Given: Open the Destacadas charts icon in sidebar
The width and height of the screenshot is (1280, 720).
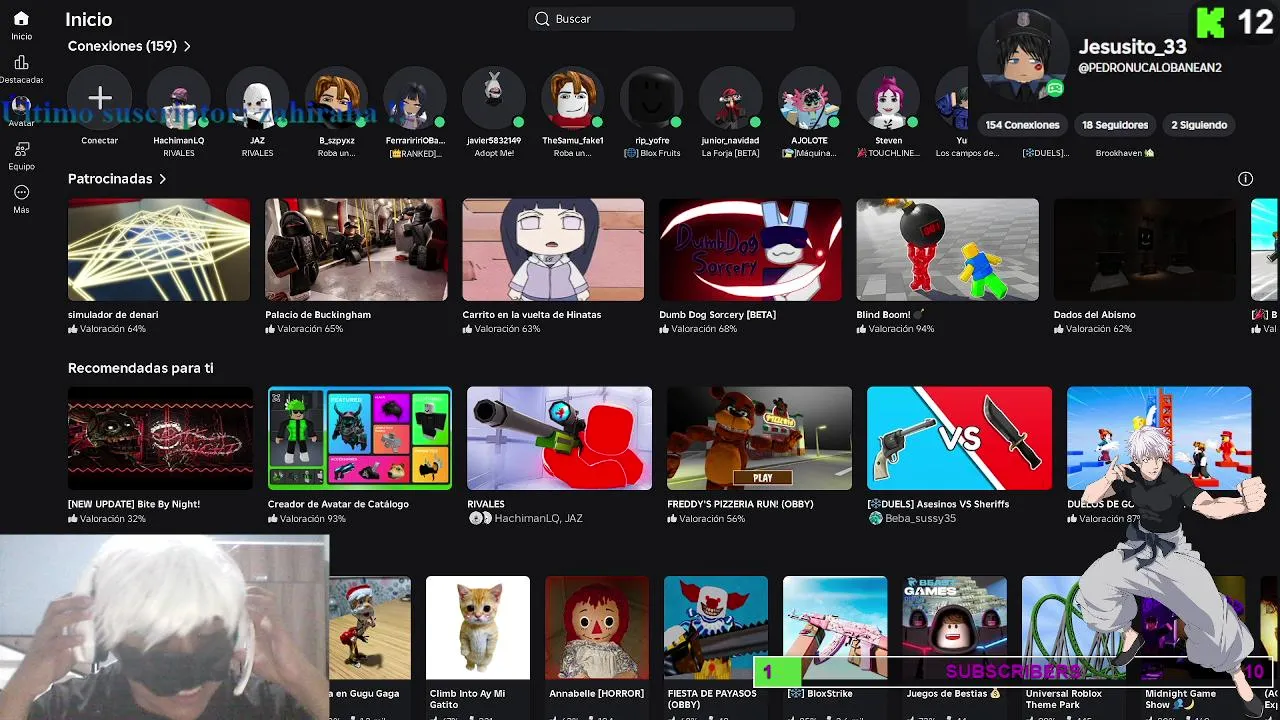Looking at the screenshot, I should pos(21,62).
